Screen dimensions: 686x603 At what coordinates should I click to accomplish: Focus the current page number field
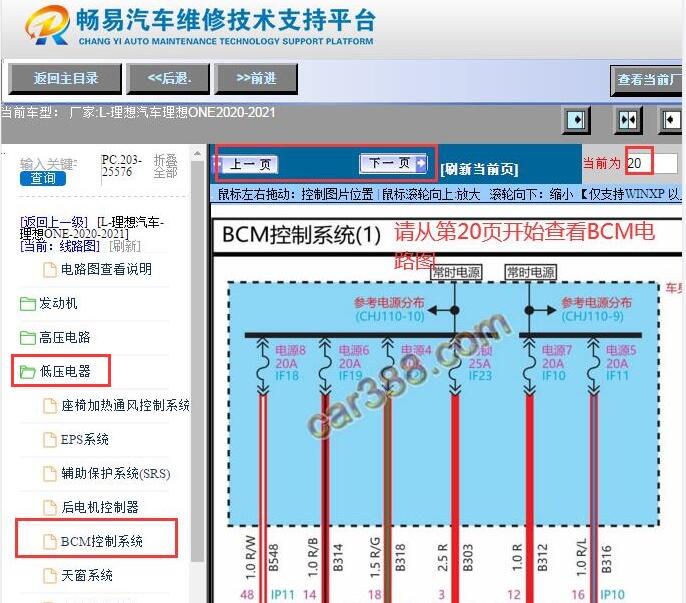(x=651, y=163)
